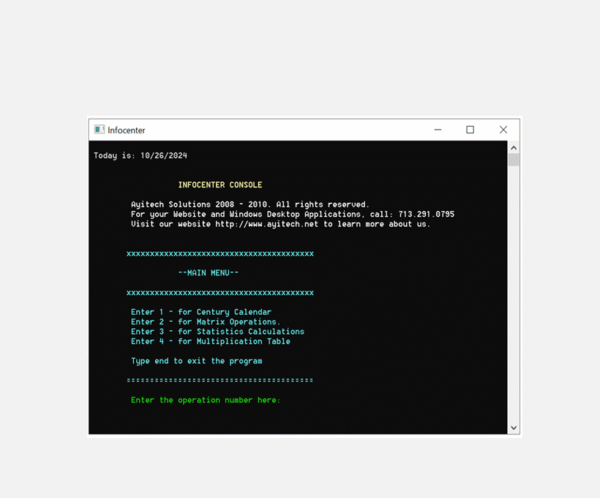Click the scrollbar up arrow
Viewport: 600px width, 498px height.
point(514,147)
